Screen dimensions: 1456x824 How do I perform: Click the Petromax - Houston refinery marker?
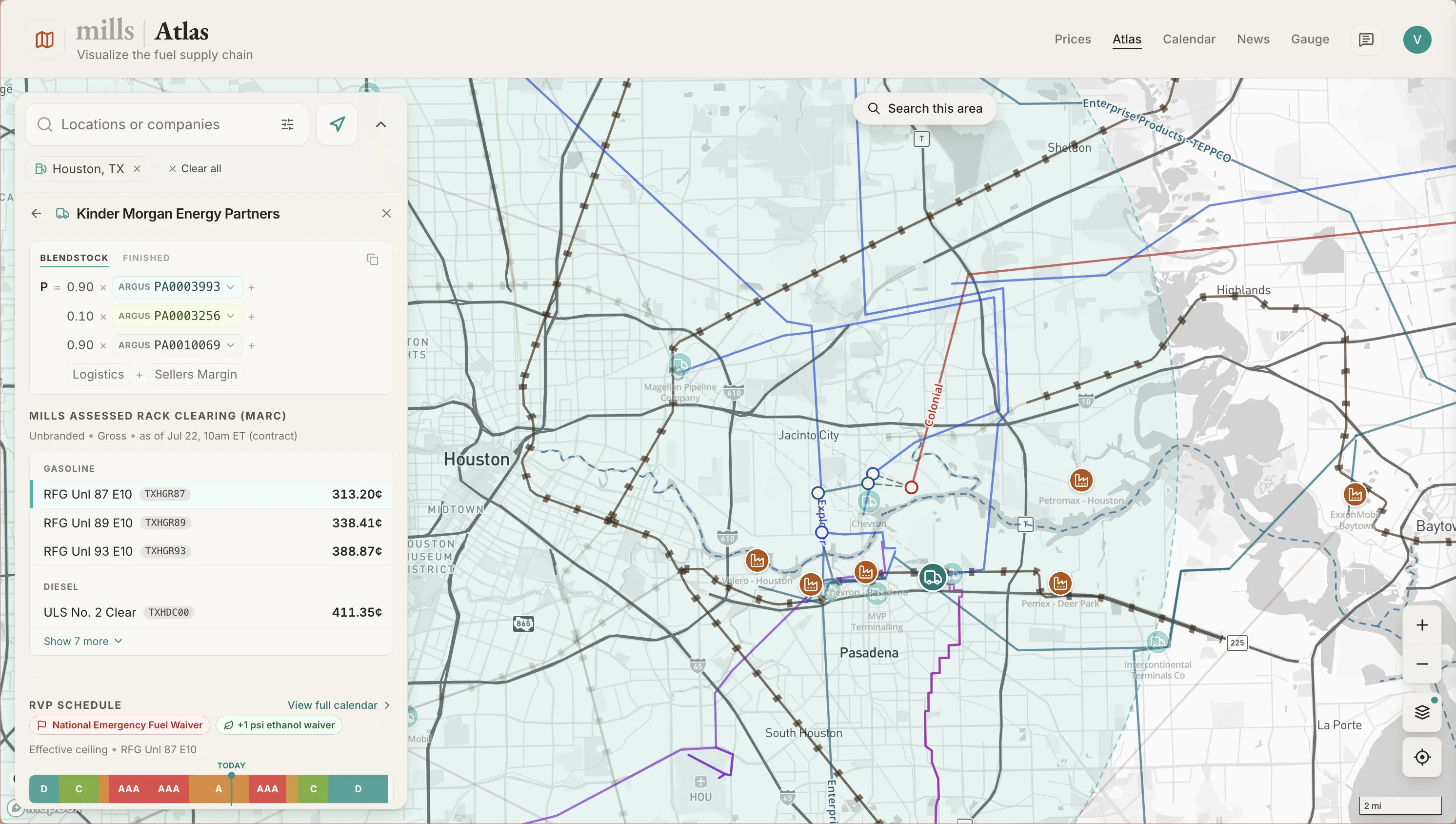point(1081,481)
